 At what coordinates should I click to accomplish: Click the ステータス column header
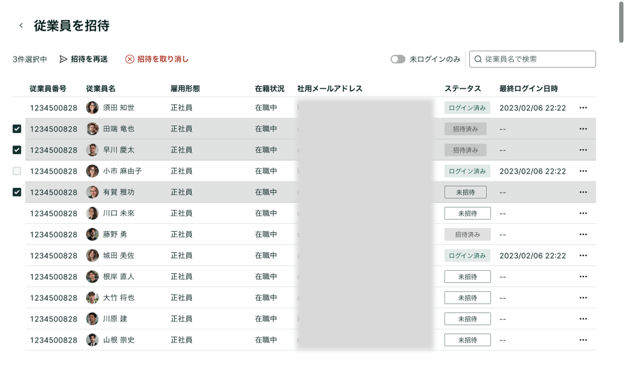pyautogui.click(x=462, y=89)
